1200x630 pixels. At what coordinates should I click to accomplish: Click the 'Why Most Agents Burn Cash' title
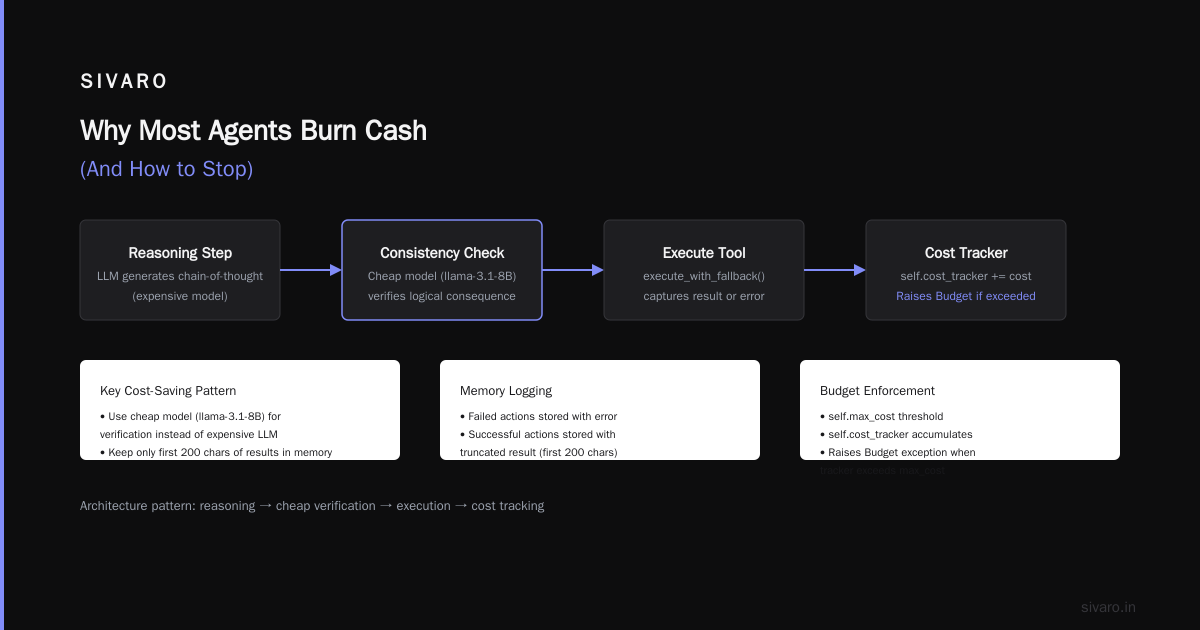coord(253,131)
